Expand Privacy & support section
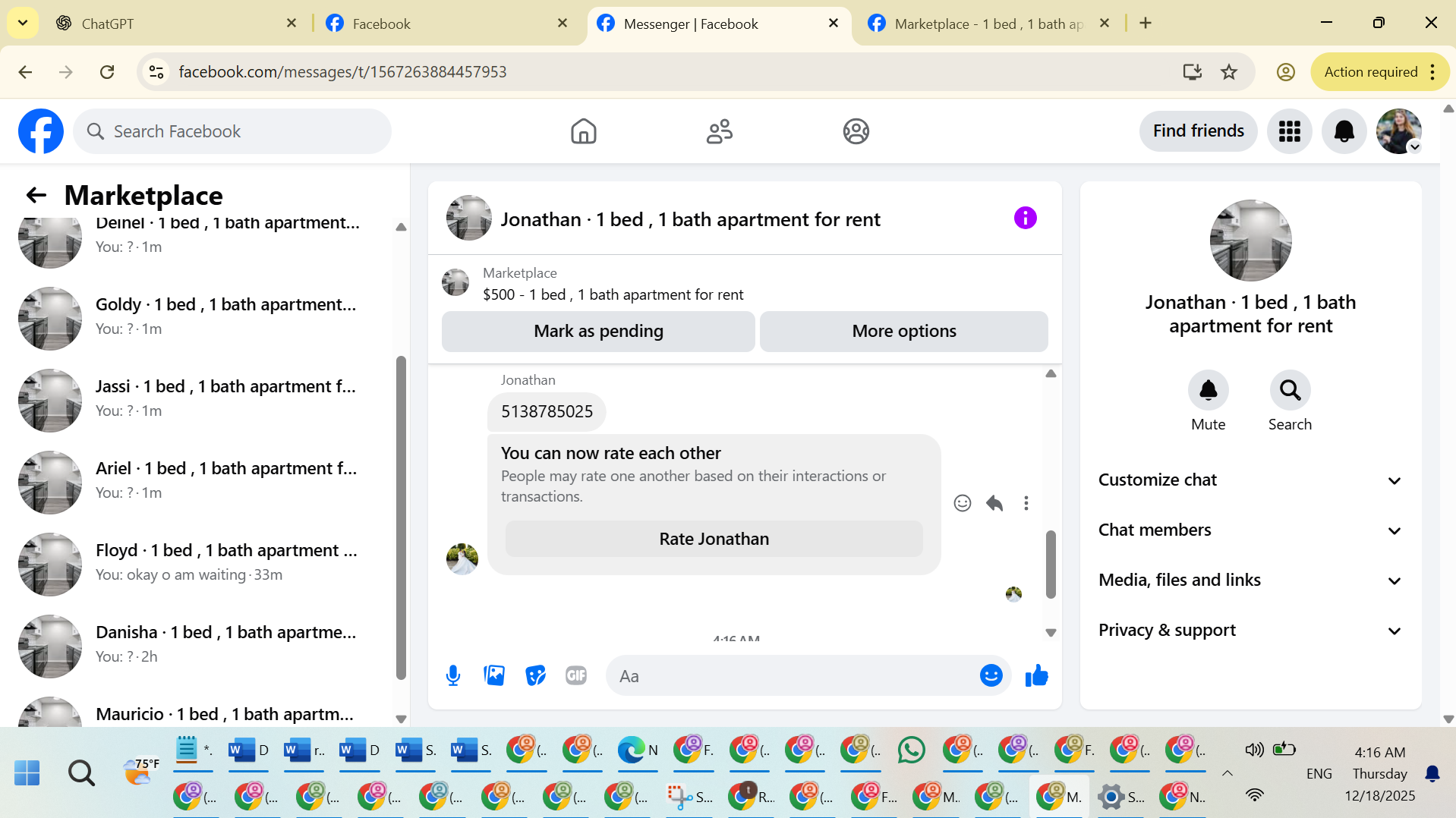This screenshot has height=818, width=1456. point(1250,631)
